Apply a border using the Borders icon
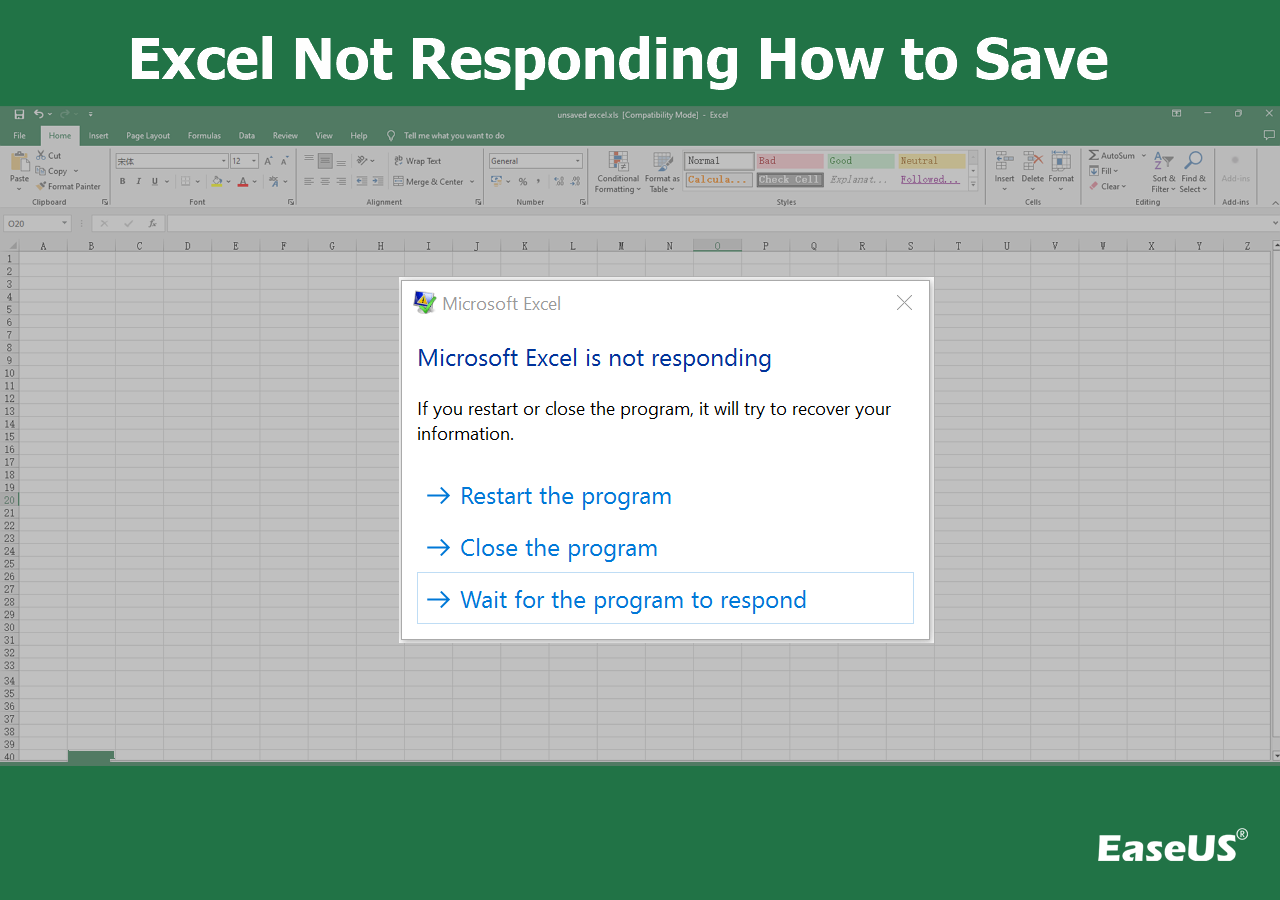Image resolution: width=1280 pixels, height=900 pixels. tap(186, 182)
